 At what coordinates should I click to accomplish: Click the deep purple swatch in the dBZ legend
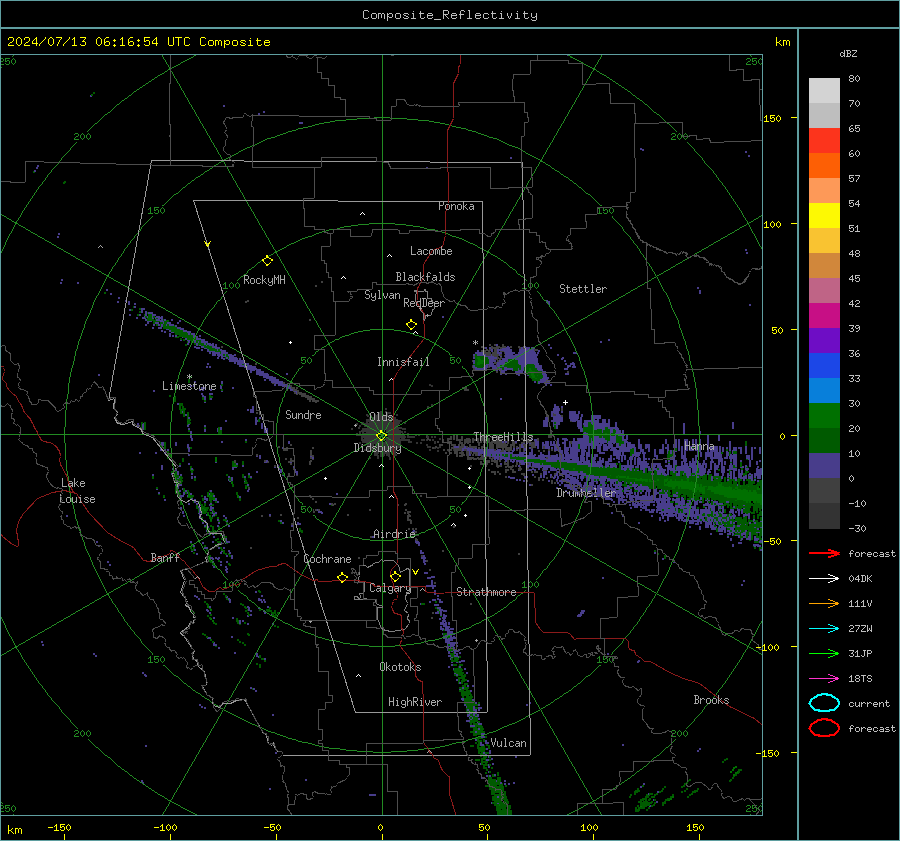[x=824, y=340]
